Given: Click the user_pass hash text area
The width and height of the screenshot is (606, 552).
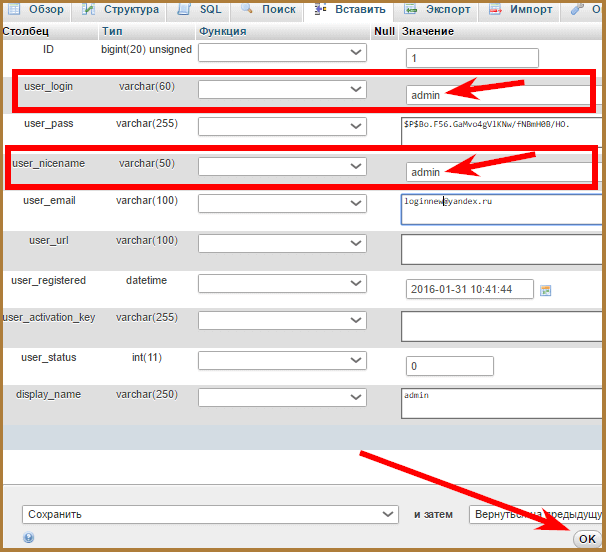Looking at the screenshot, I should click(502, 131).
